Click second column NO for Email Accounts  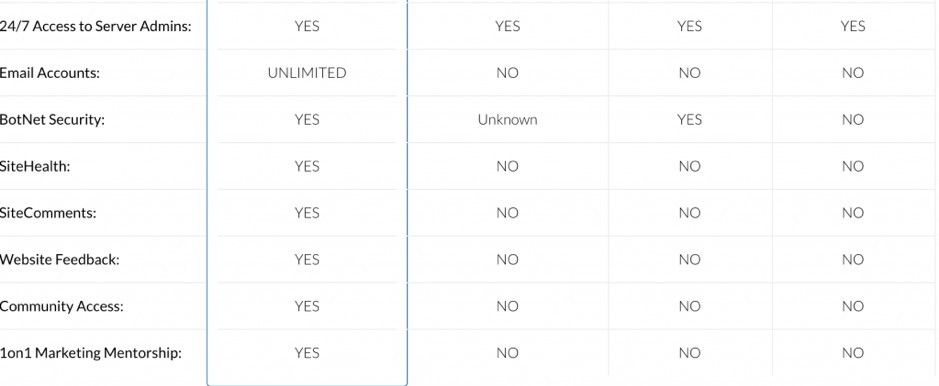coord(507,73)
